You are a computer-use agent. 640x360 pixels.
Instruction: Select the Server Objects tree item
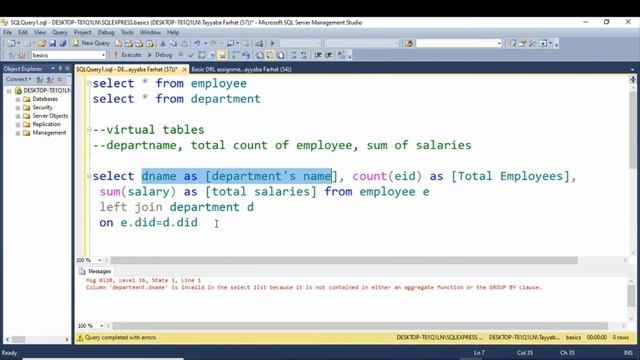click(50, 116)
